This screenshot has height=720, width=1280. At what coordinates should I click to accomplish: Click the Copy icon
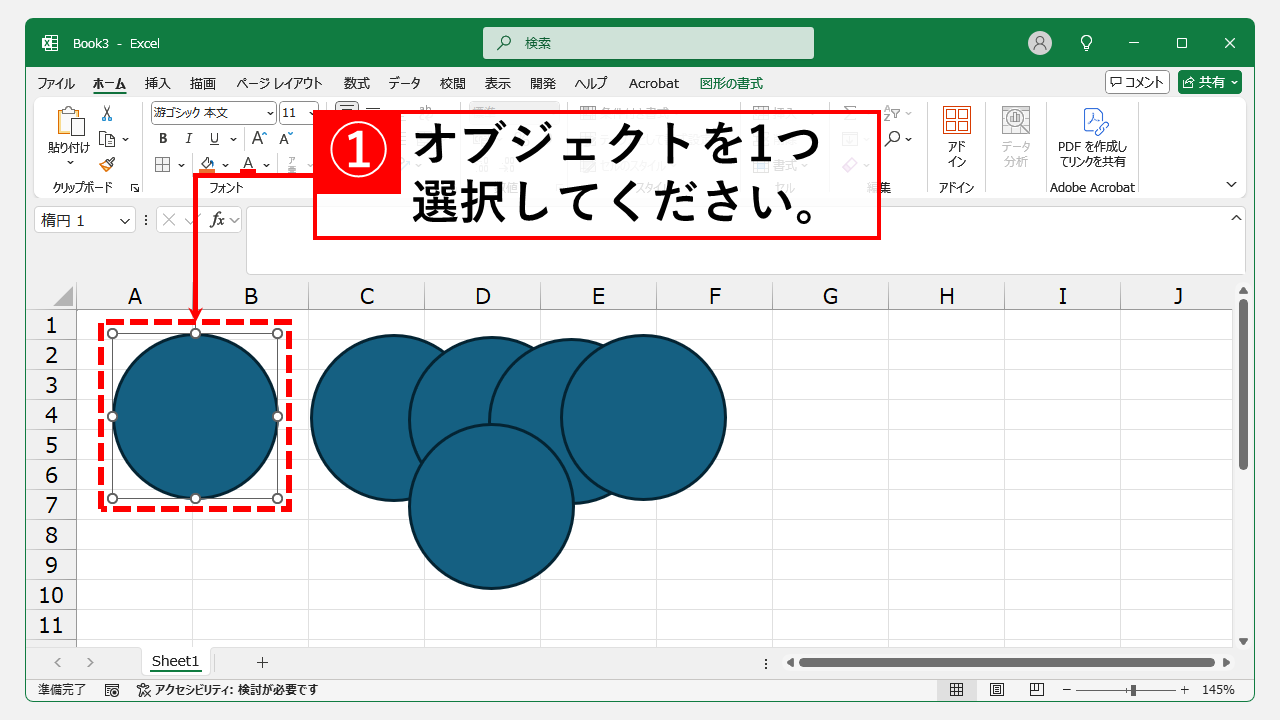[x=106, y=139]
